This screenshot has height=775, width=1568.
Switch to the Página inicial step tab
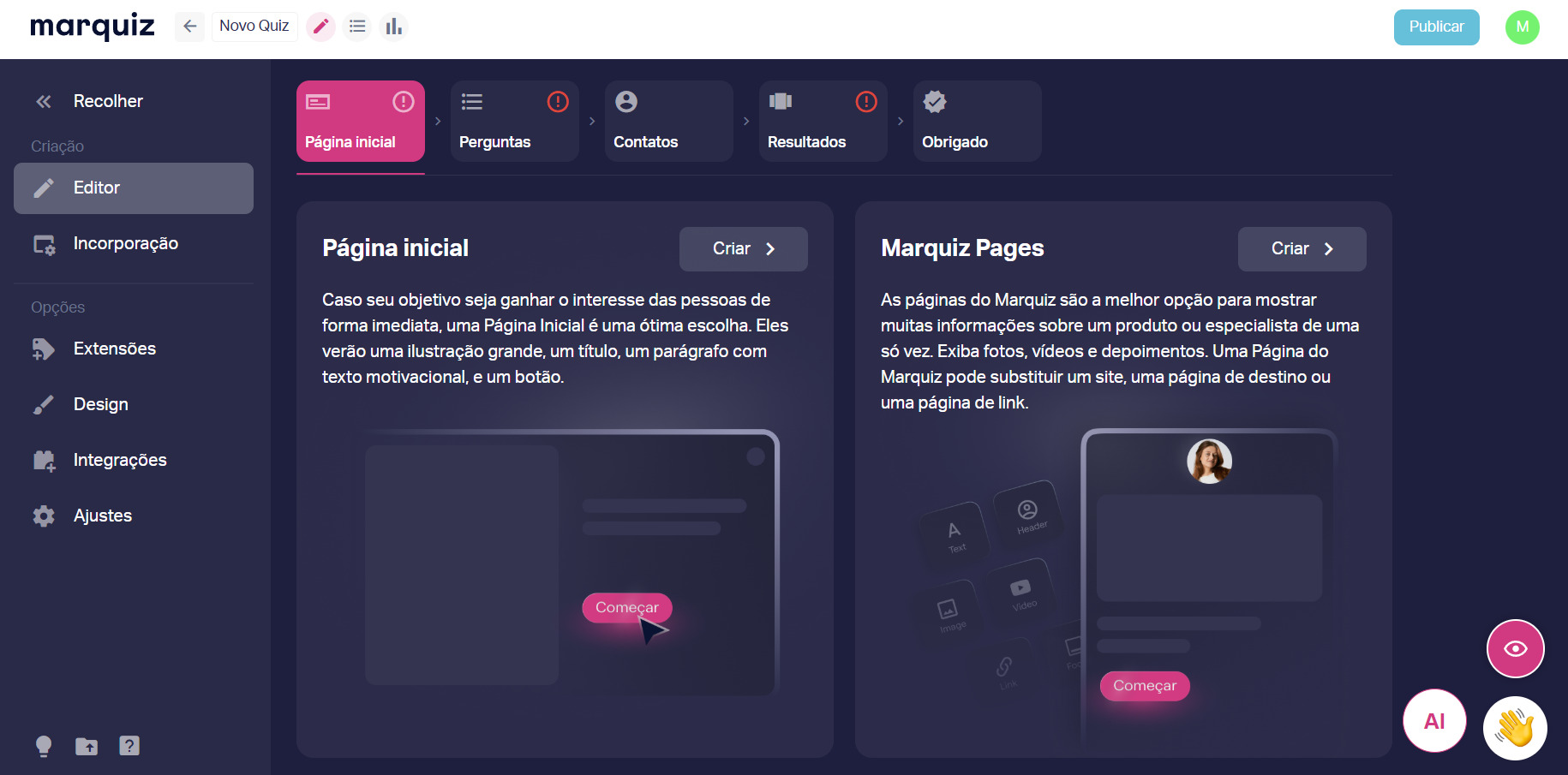361,121
